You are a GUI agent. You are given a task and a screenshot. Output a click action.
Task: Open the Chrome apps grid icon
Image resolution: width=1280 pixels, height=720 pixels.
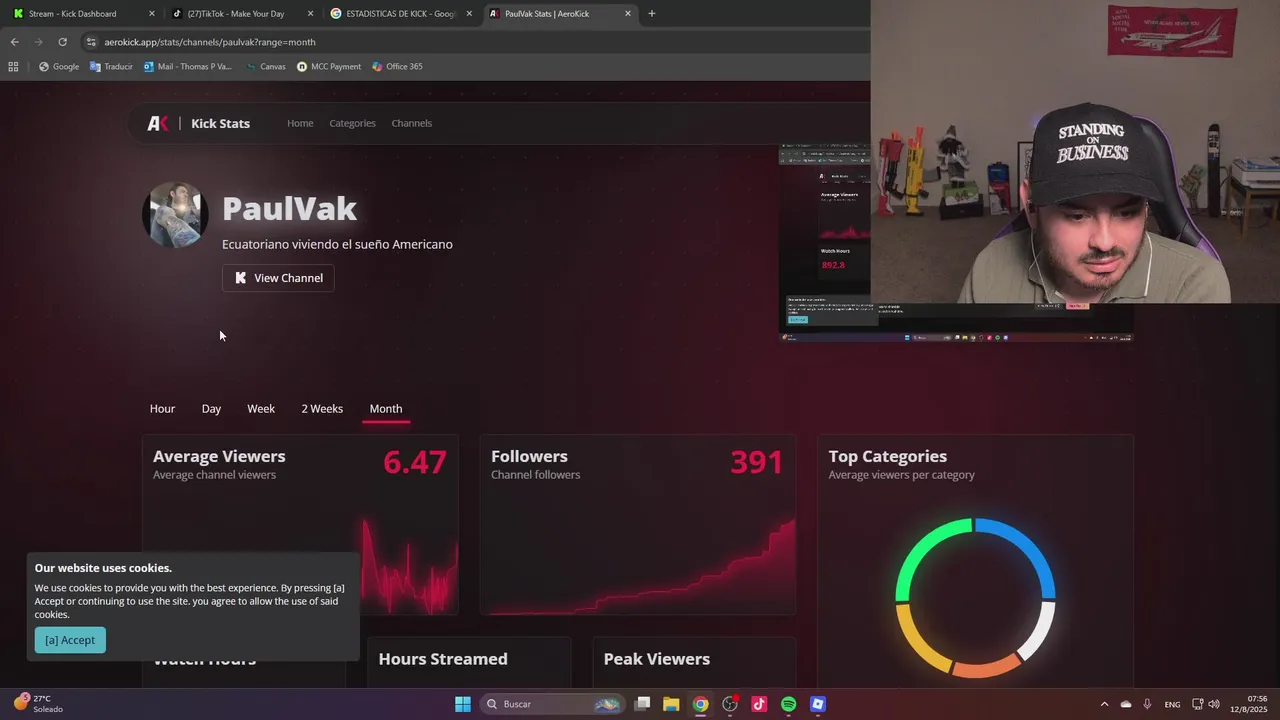pos(13,67)
